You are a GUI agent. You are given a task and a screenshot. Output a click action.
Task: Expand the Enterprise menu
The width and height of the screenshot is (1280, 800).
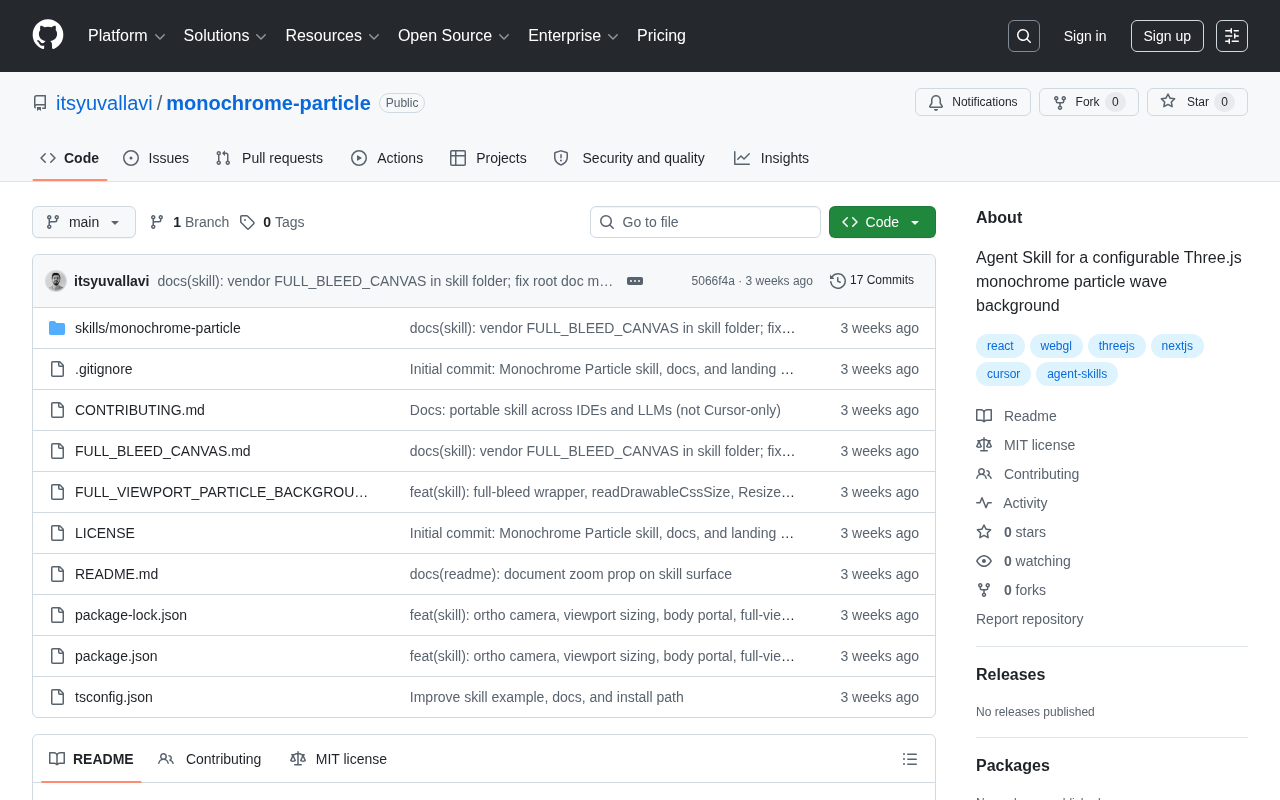pos(574,36)
